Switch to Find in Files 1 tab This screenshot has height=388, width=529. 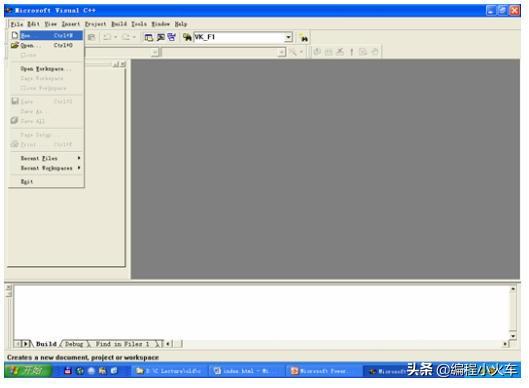click(x=122, y=344)
